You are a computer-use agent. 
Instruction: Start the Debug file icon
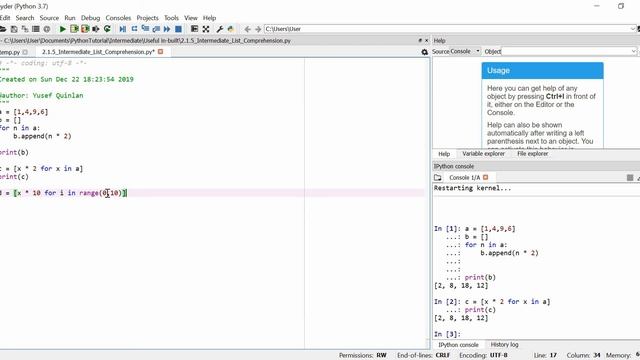pos(122,29)
